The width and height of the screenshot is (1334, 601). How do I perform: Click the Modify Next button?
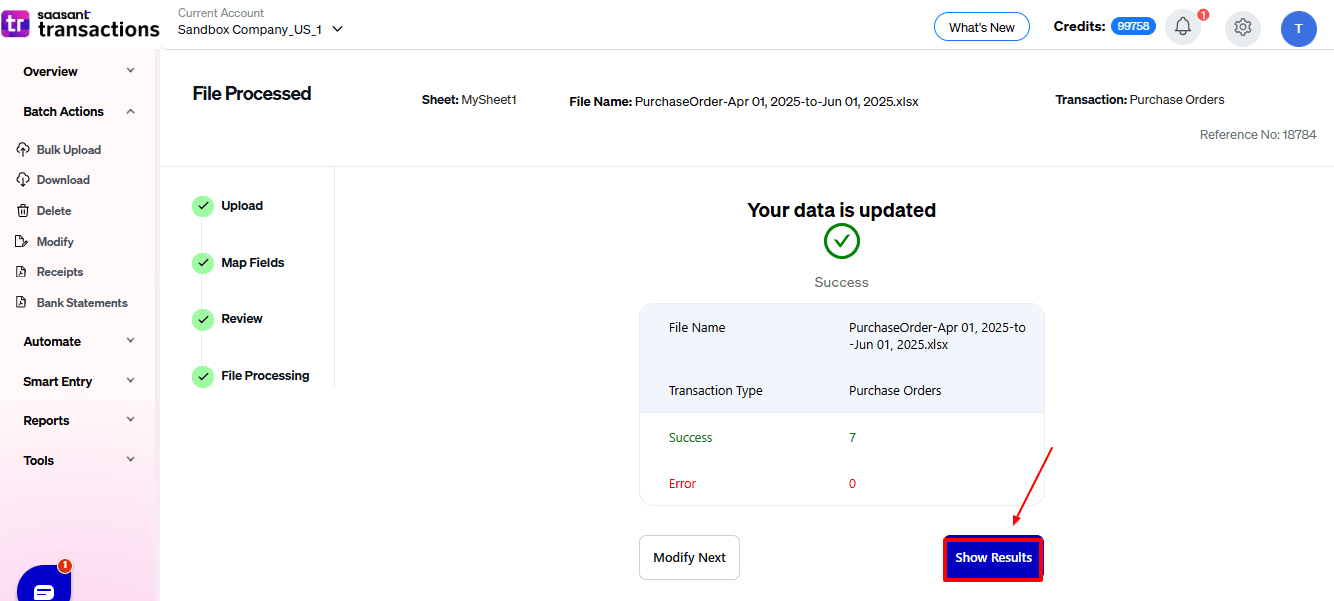(689, 557)
